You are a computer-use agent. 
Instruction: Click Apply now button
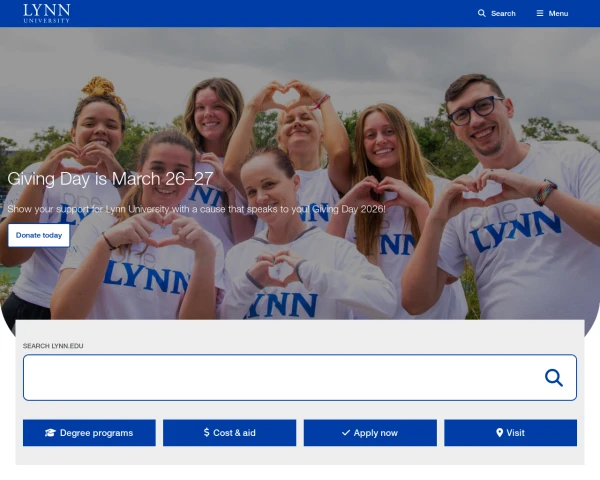(370, 433)
